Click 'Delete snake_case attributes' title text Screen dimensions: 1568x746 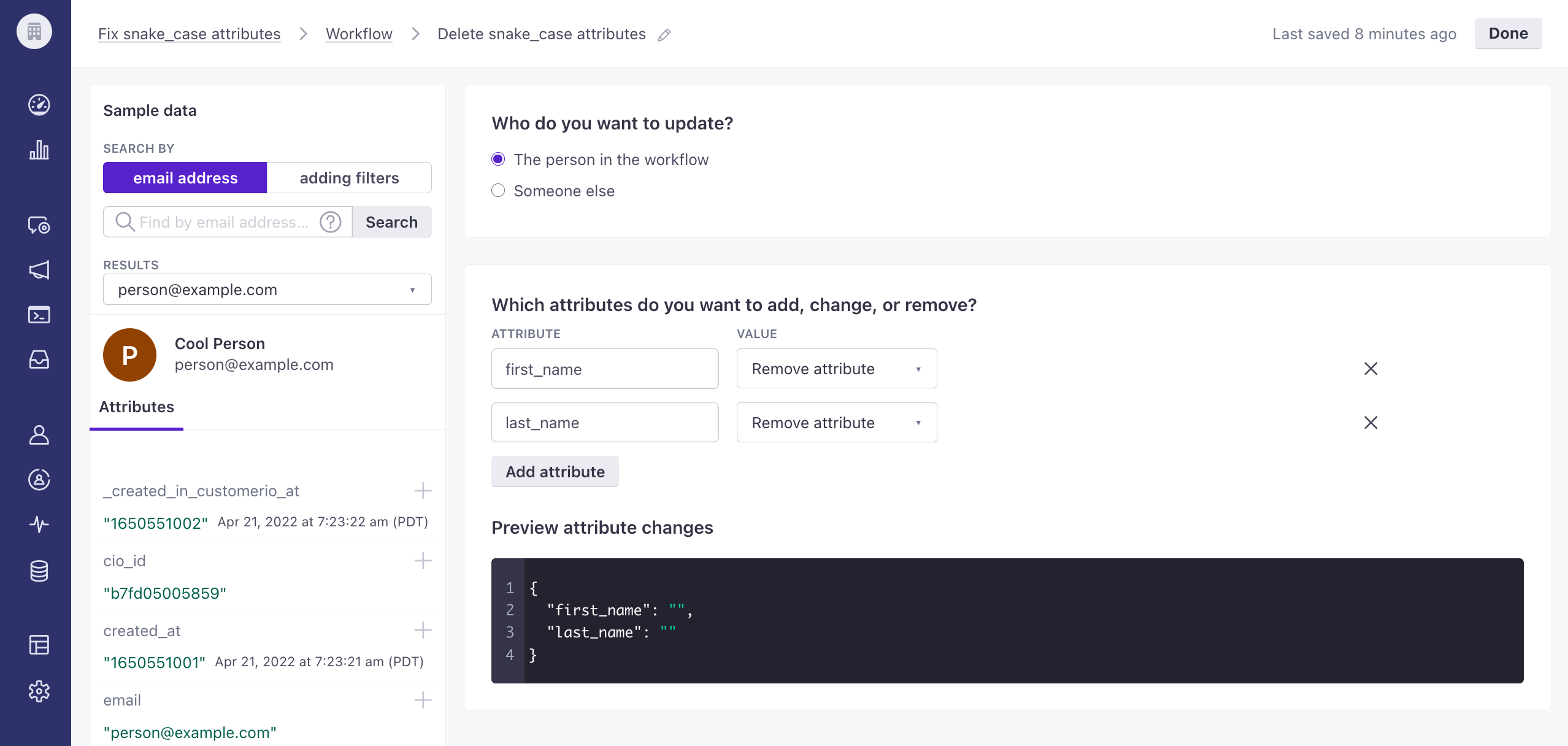(x=542, y=34)
